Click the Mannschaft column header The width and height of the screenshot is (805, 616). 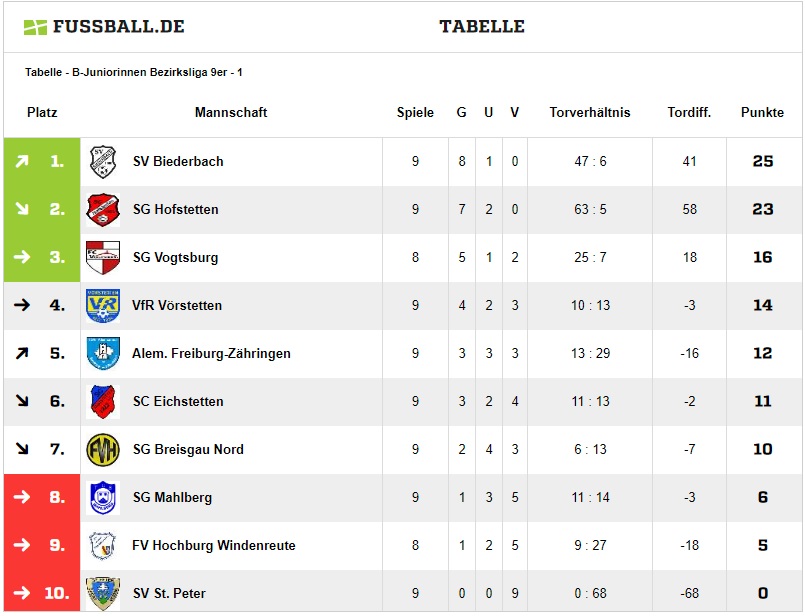coord(231,112)
